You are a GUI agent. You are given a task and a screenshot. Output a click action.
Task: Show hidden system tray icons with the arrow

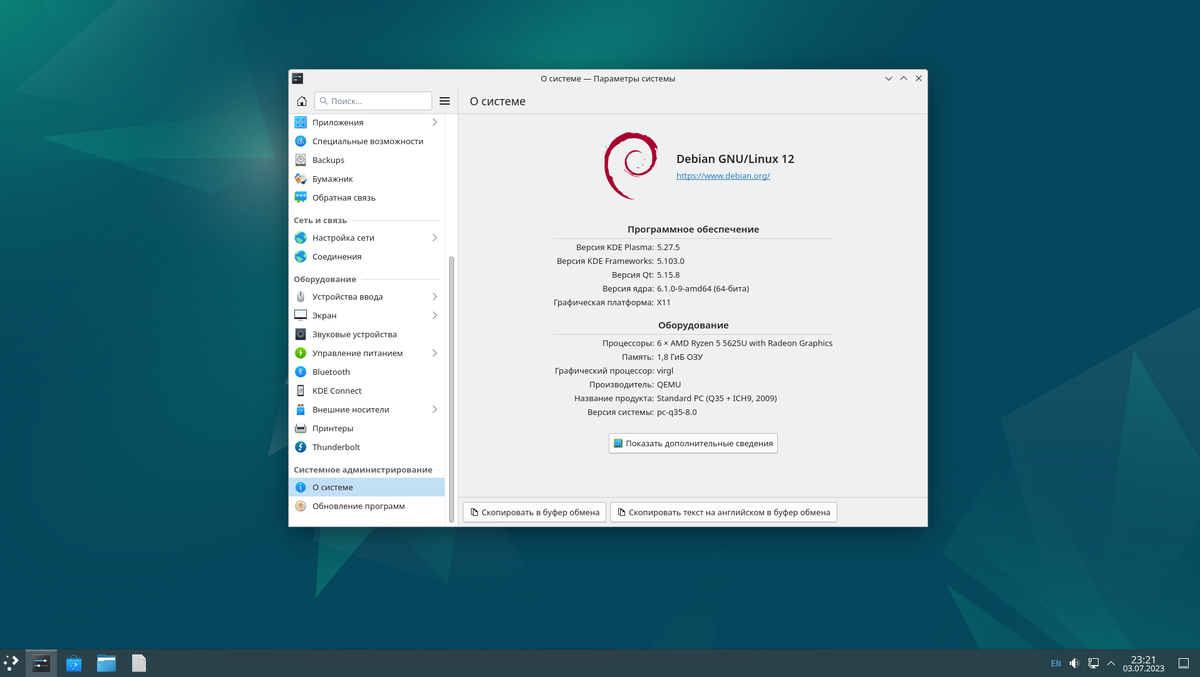pos(1110,662)
